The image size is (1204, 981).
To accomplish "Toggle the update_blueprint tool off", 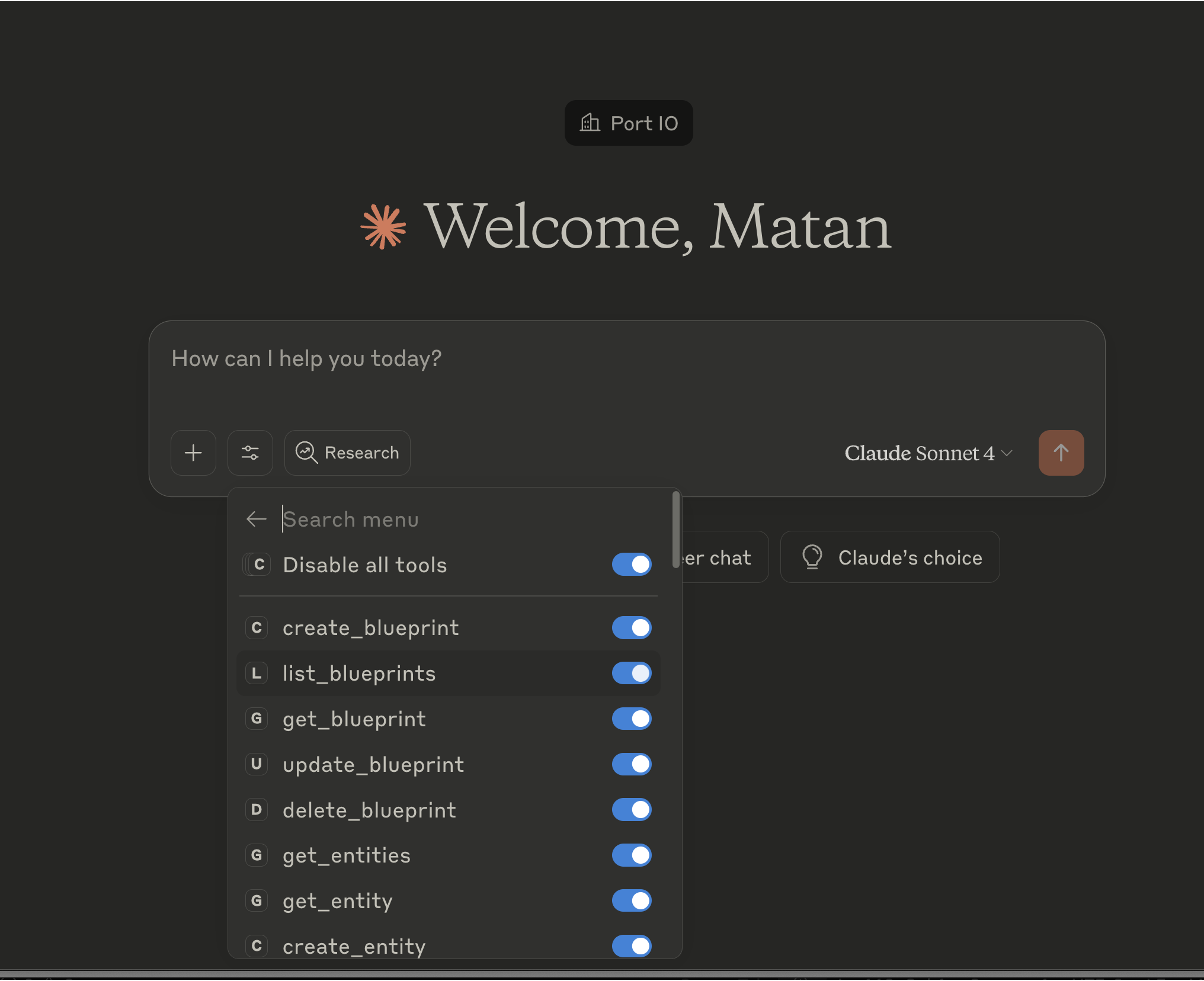I will 632,764.
